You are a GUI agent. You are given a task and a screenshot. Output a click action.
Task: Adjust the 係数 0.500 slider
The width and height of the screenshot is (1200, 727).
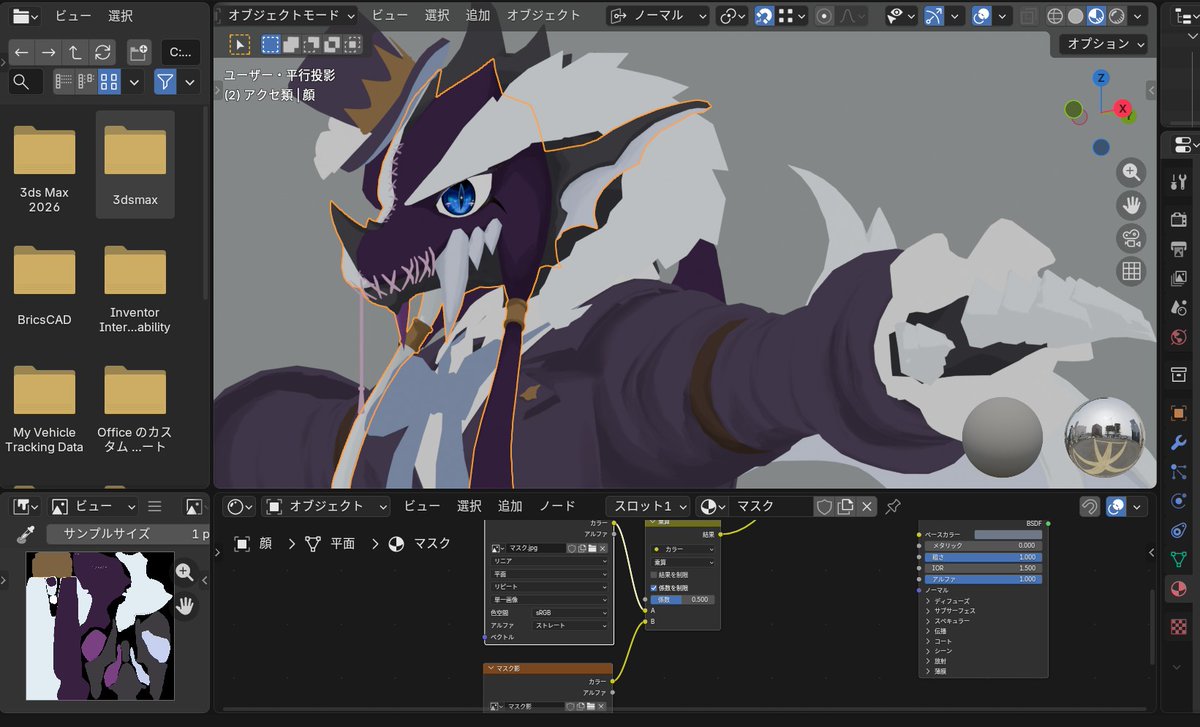[x=682, y=599]
